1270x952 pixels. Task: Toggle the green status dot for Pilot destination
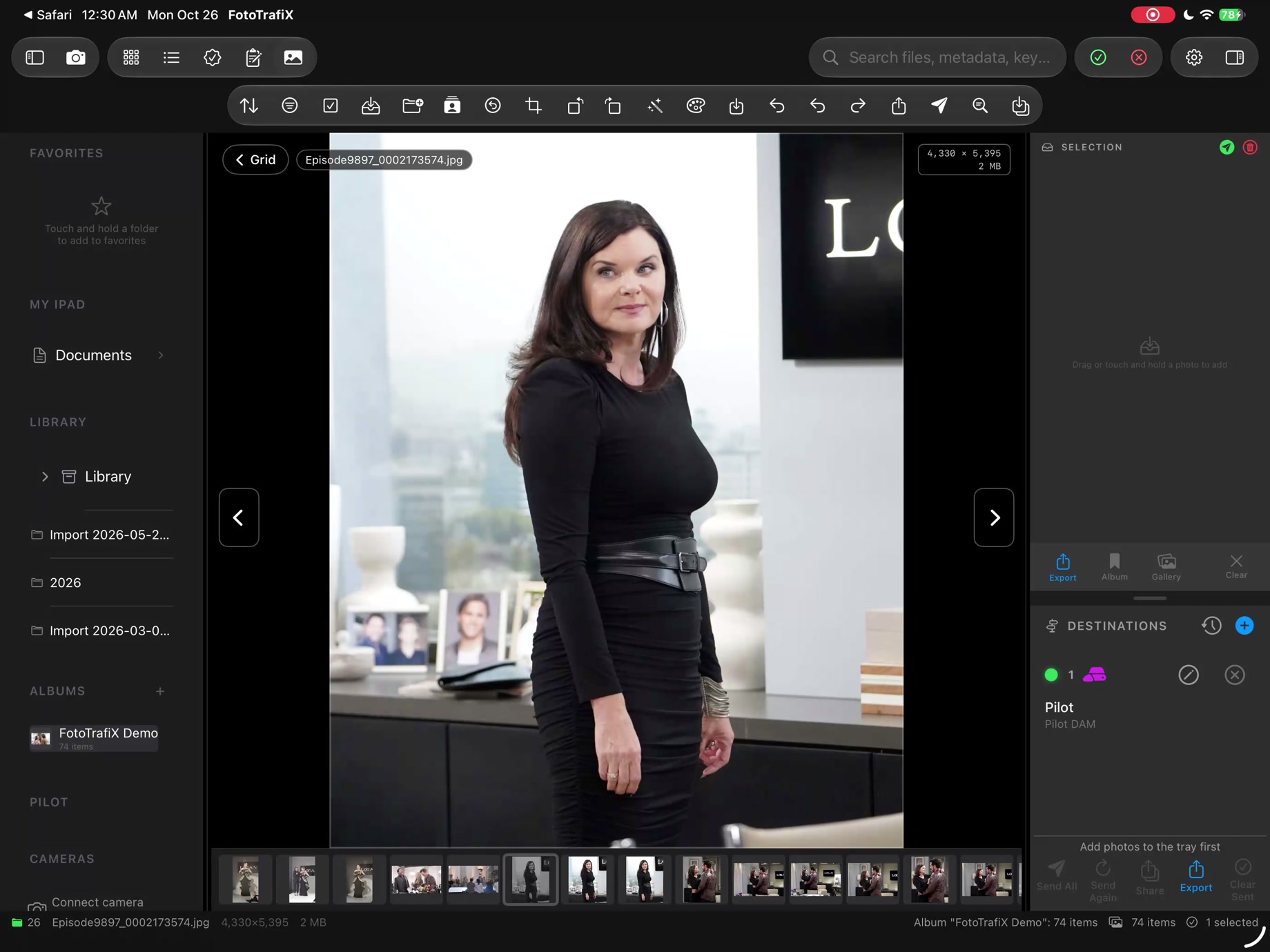coord(1051,675)
